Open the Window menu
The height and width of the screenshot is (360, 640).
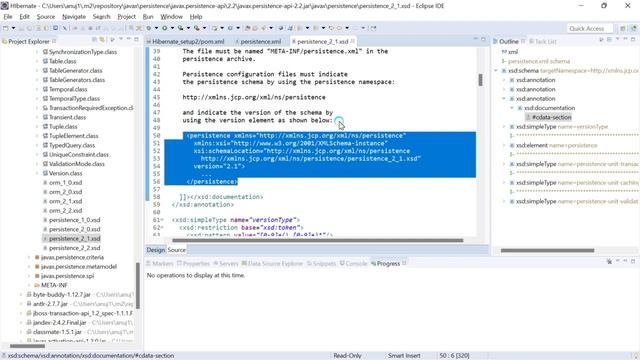point(171,17)
